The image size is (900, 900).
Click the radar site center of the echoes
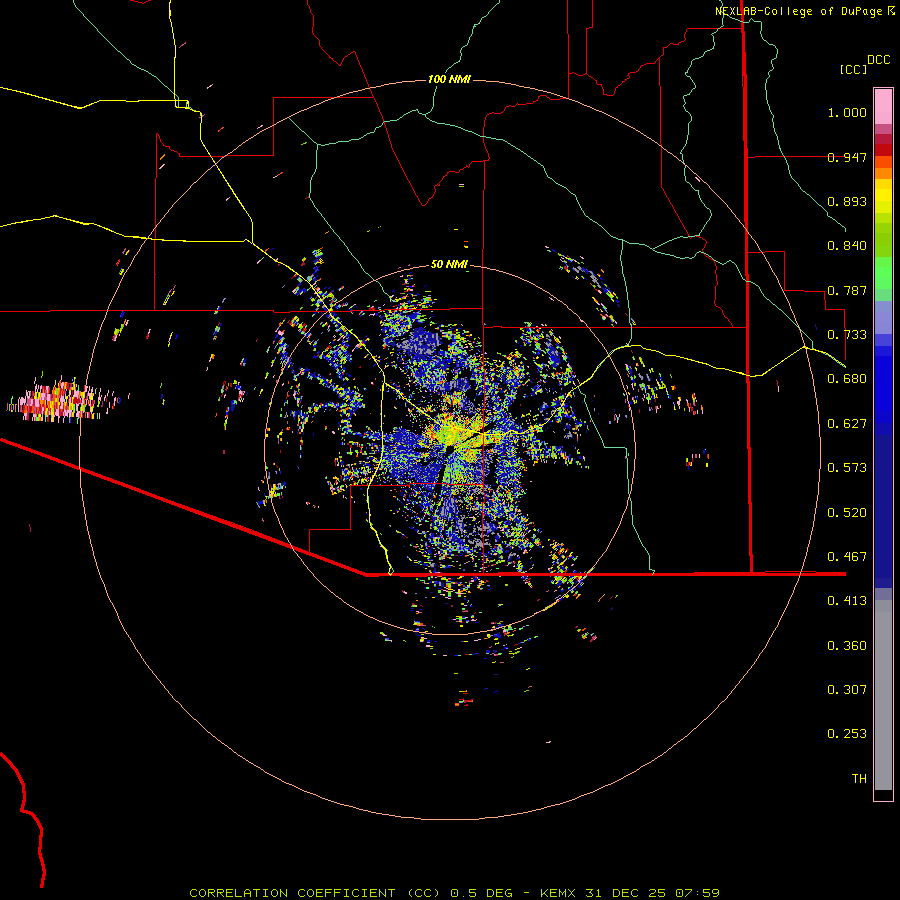point(449,449)
